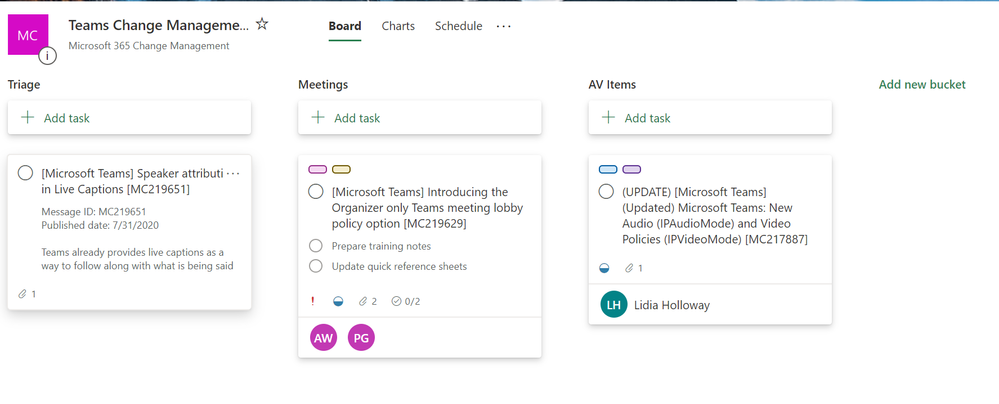Screen dimensions: 999x404
Task: Rename the AV Items bucket heading
Action: (612, 84)
